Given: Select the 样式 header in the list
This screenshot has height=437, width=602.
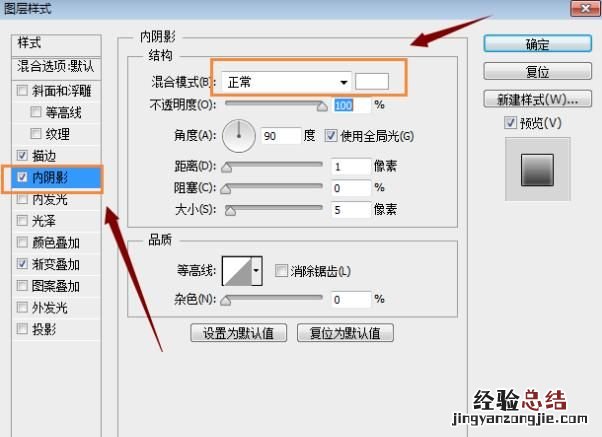Looking at the screenshot, I should 56,44.
